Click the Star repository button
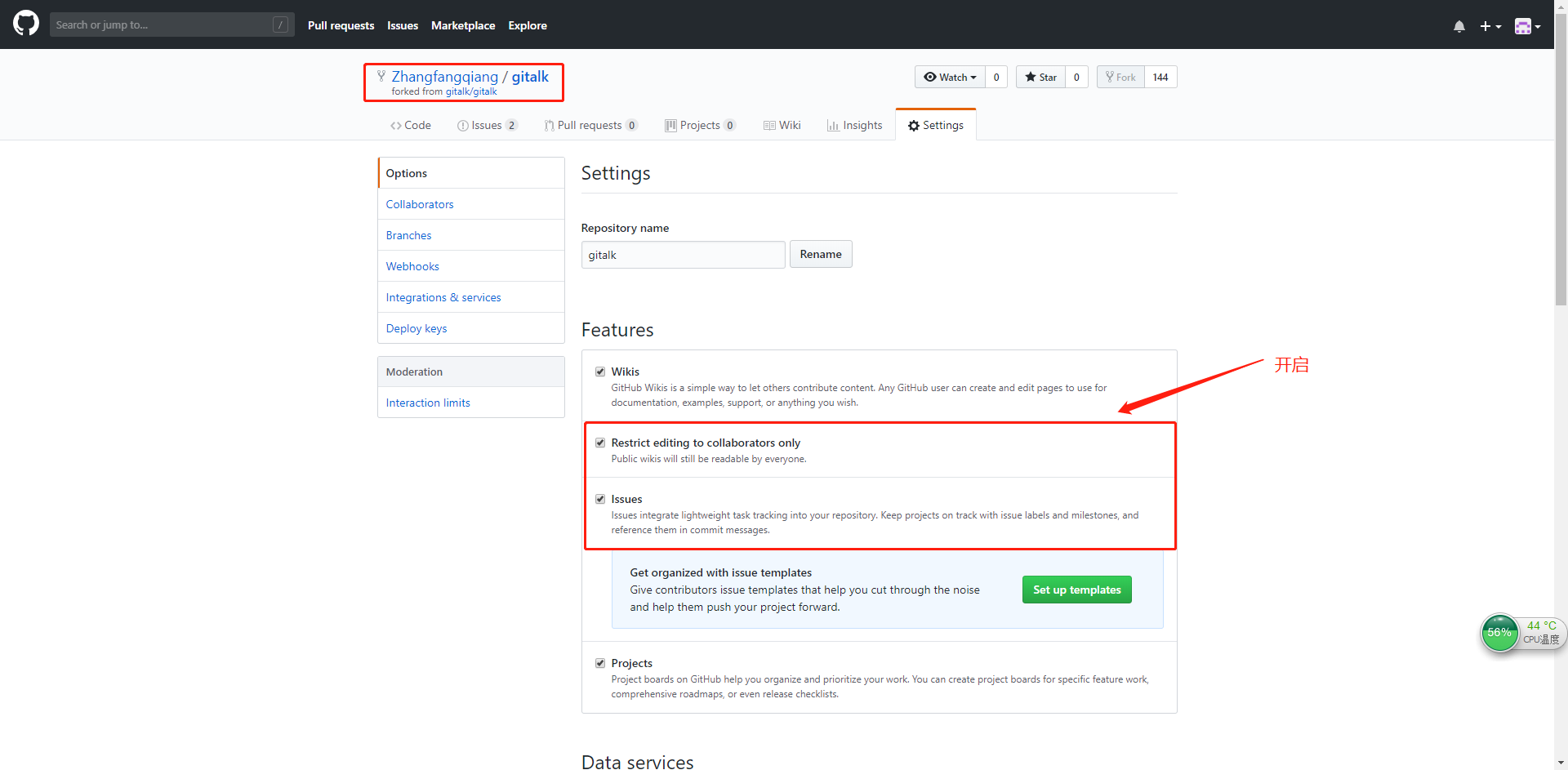This screenshot has width=1568, height=770. point(1040,77)
